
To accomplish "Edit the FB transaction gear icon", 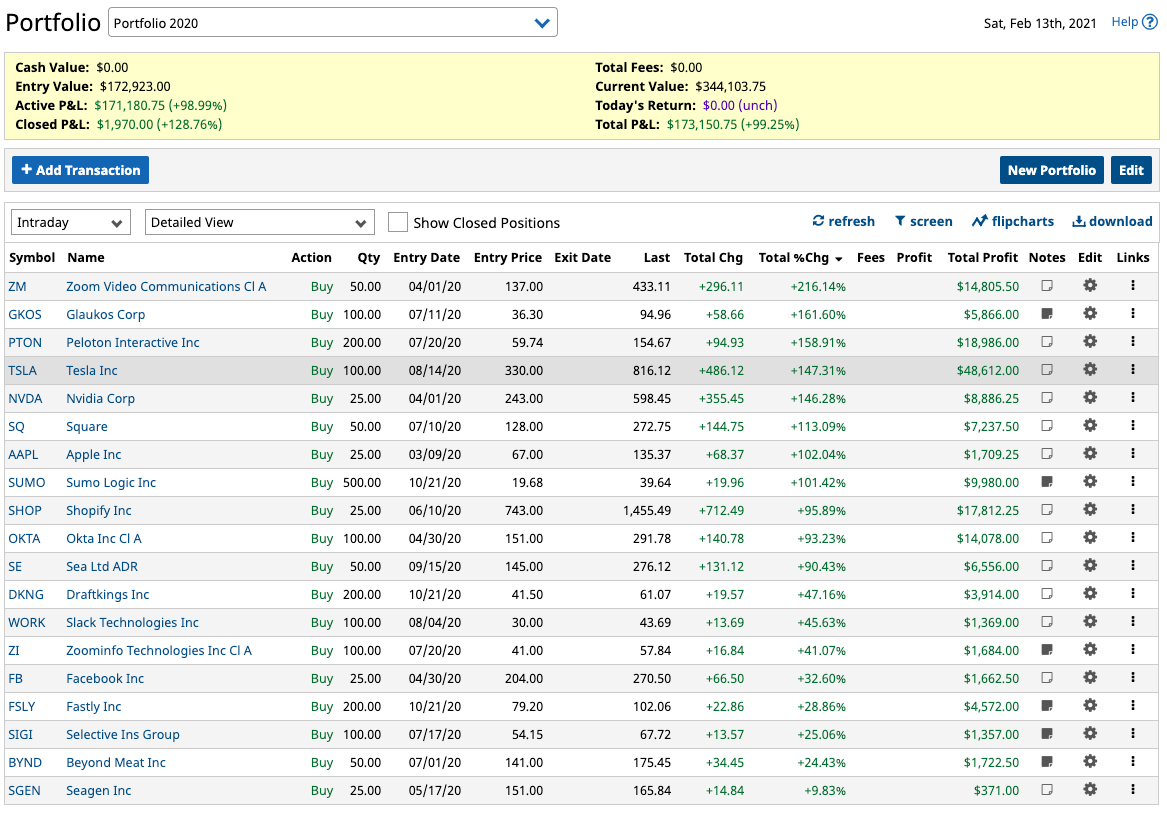I will (1090, 678).
